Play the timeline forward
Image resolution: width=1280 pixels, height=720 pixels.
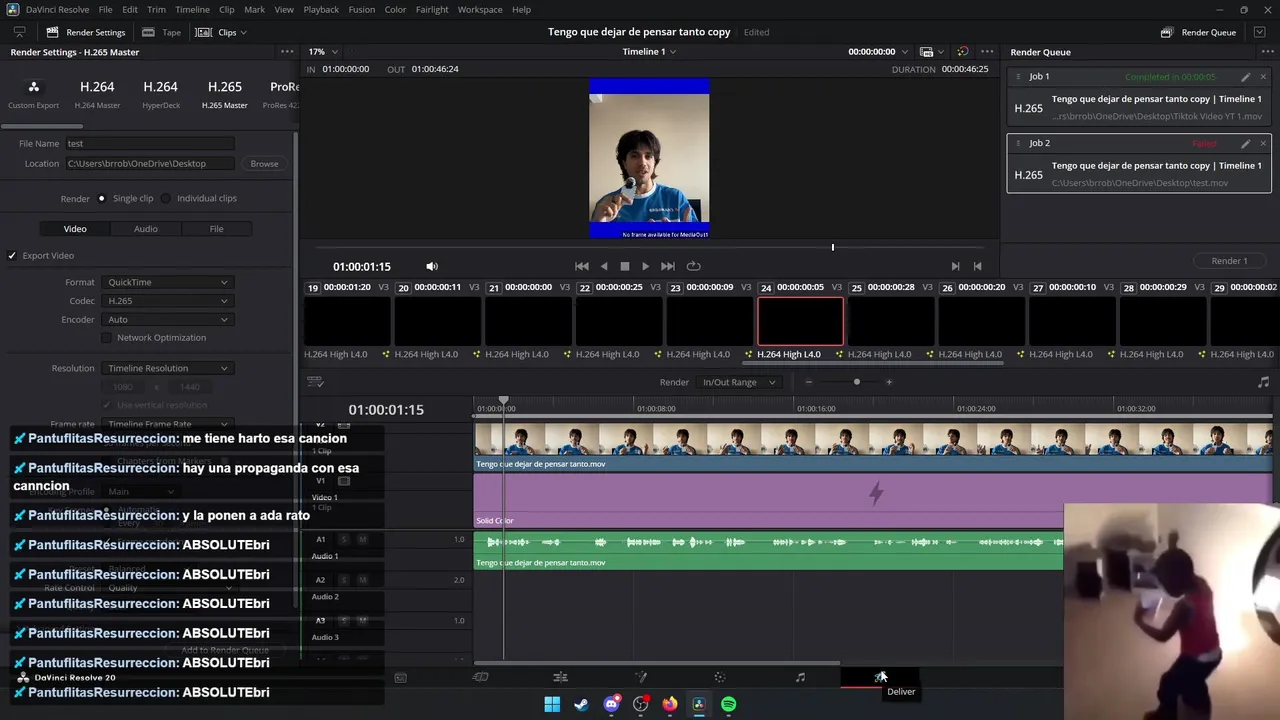coord(645,266)
